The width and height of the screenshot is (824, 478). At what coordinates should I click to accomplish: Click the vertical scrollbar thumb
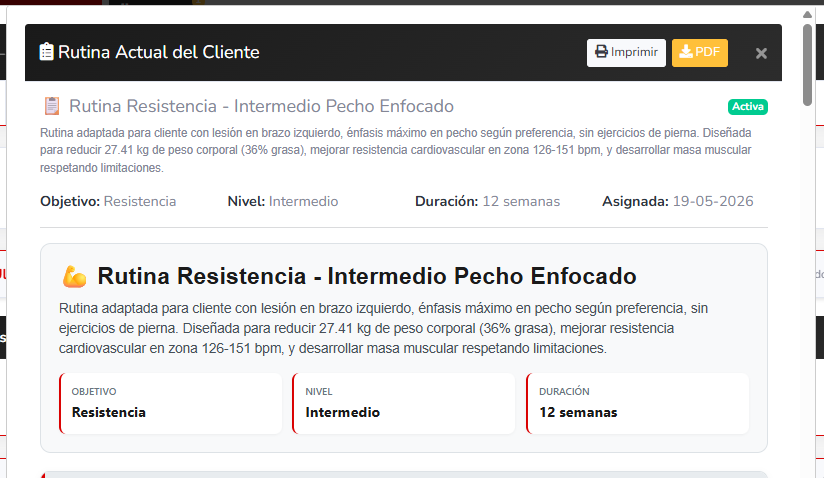coord(807,64)
